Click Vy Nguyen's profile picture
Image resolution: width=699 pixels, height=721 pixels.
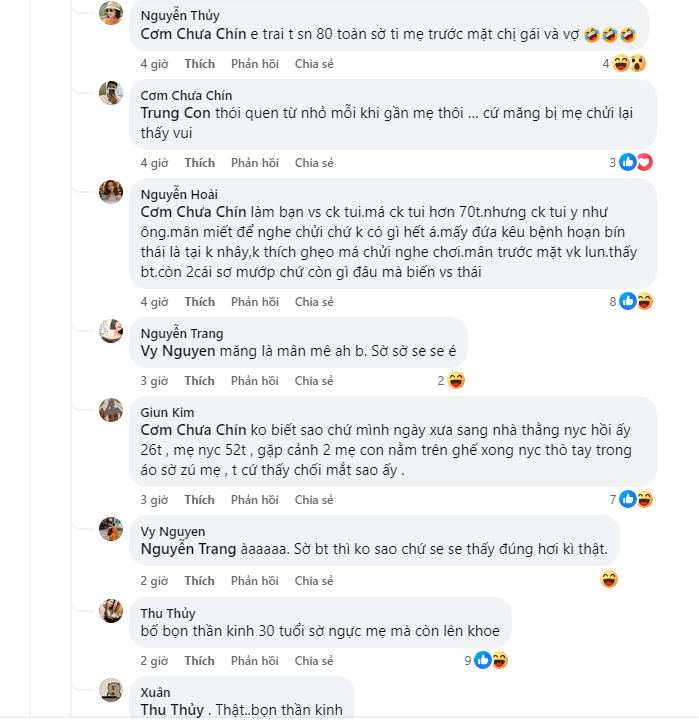[111, 529]
